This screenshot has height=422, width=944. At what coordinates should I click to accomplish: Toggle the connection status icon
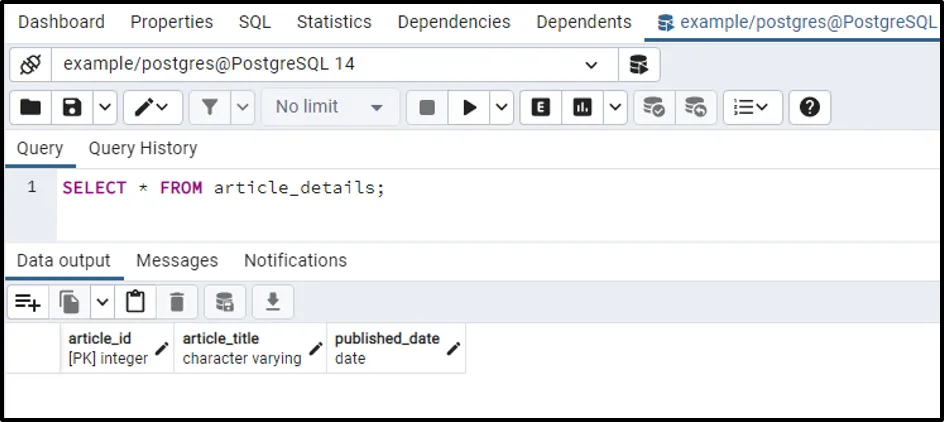click(30, 65)
